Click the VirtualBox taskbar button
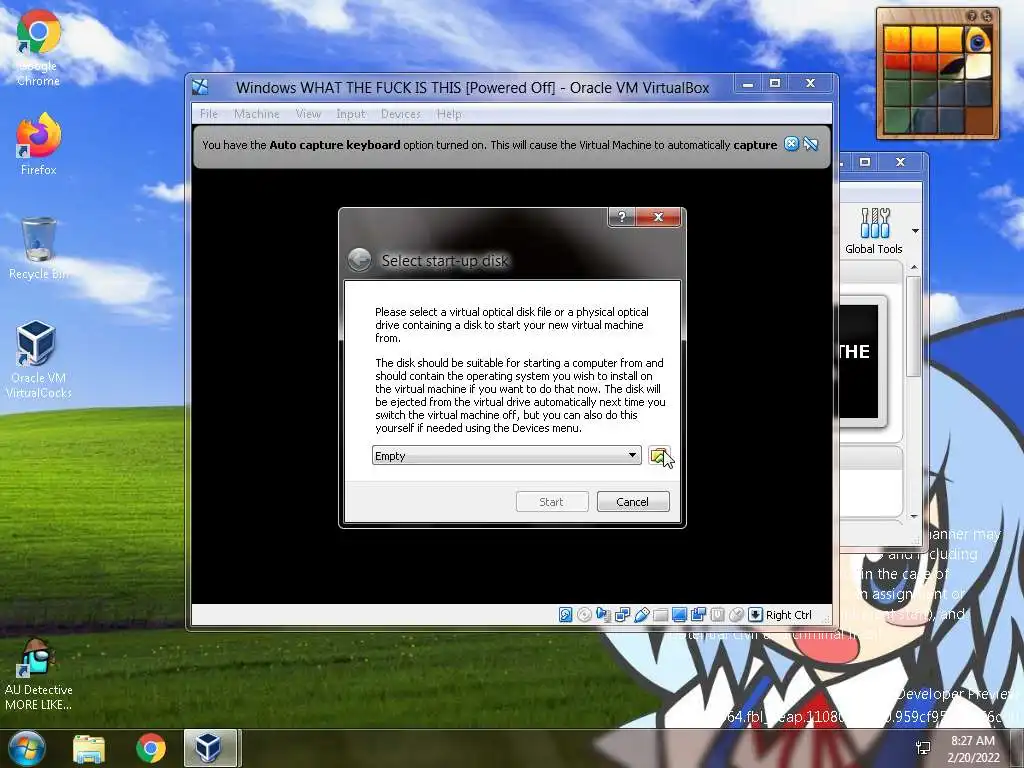Image resolution: width=1024 pixels, height=768 pixels. [x=210, y=748]
